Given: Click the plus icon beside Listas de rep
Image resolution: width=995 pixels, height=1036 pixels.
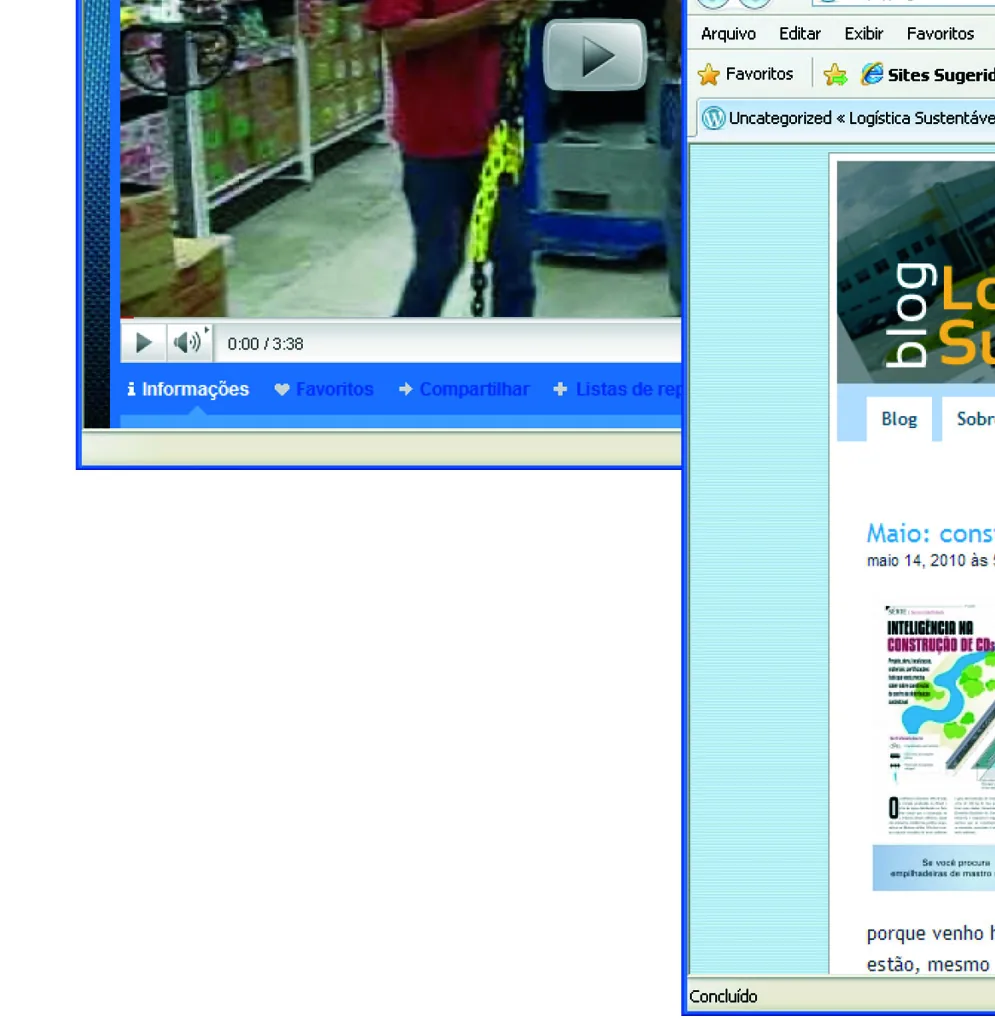Looking at the screenshot, I should click(560, 389).
